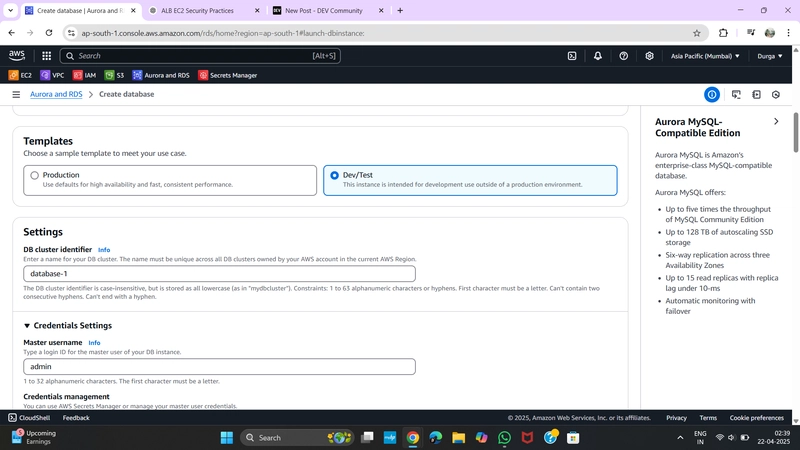The image size is (800, 450).
Task: Click the Windows taskbar Search box
Action: coord(297,437)
